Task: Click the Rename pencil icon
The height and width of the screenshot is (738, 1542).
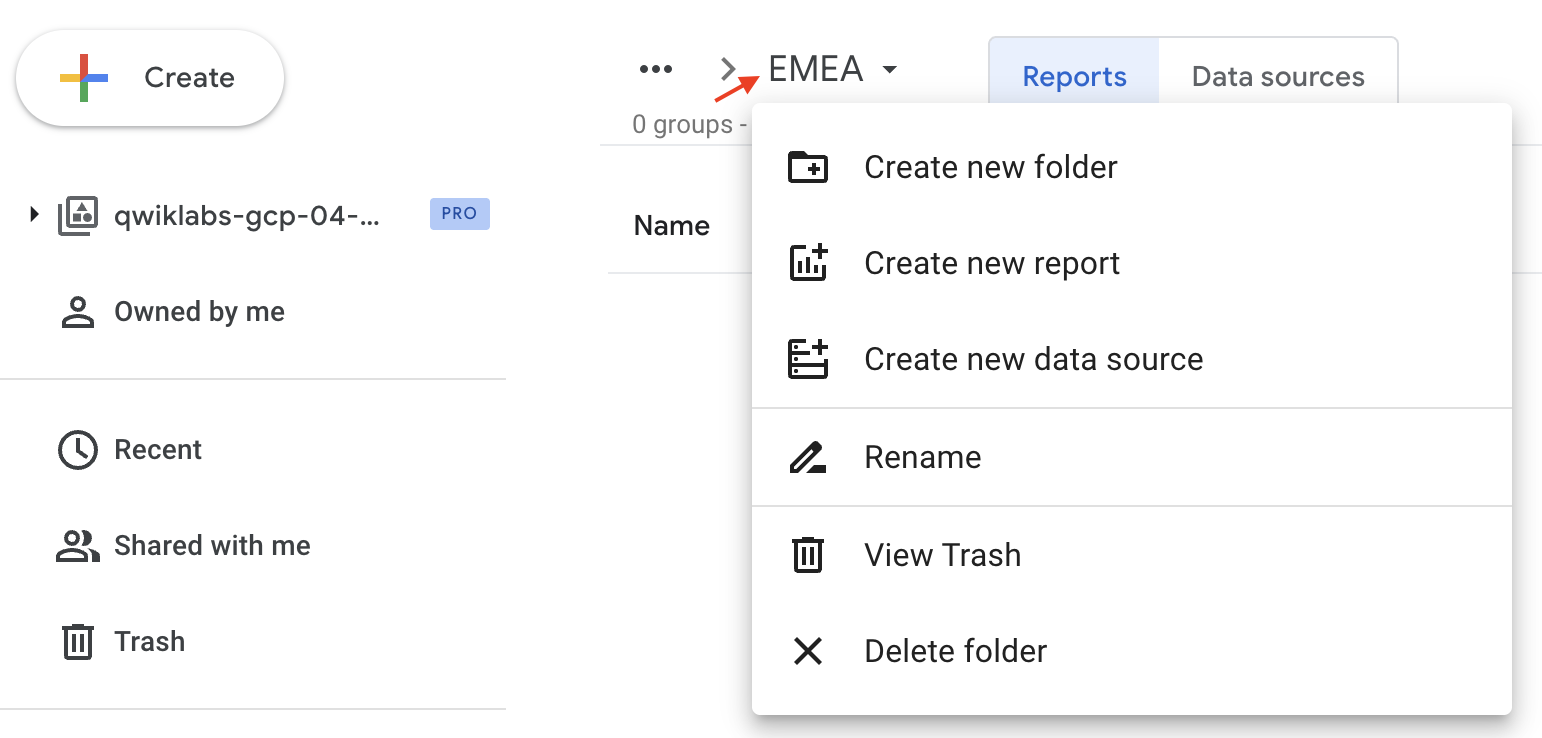Action: (x=808, y=457)
